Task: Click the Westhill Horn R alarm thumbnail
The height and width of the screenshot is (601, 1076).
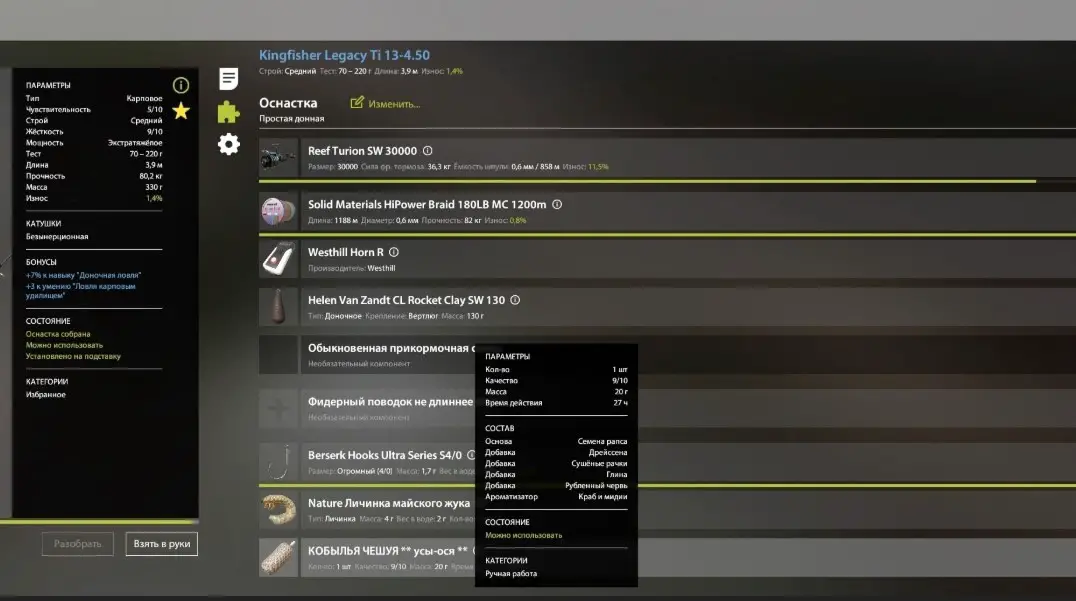Action: tap(278, 259)
